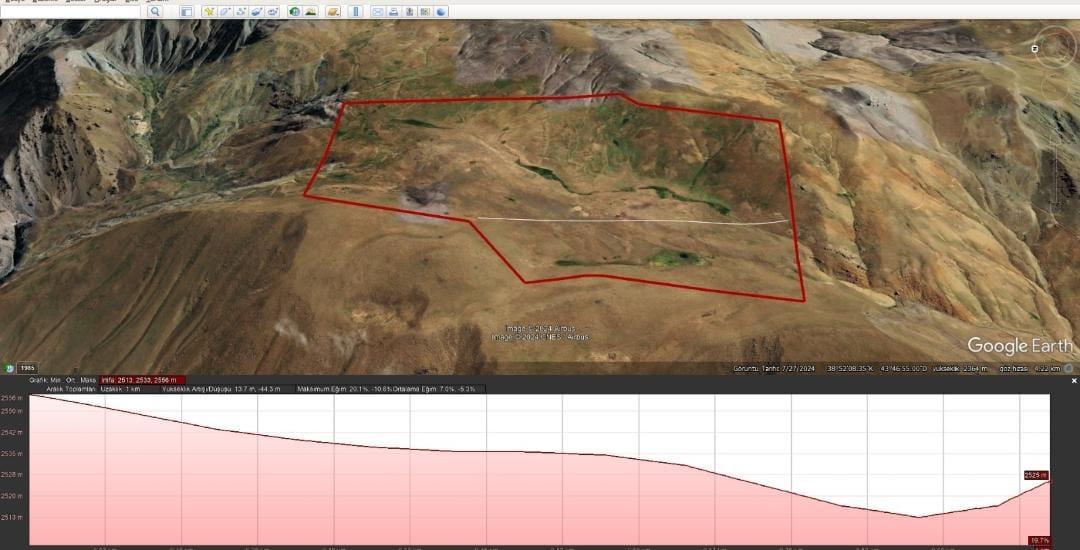The height and width of the screenshot is (550, 1080).
Task: Start the Record a Tour tool
Action: pyautogui.click(x=273, y=12)
